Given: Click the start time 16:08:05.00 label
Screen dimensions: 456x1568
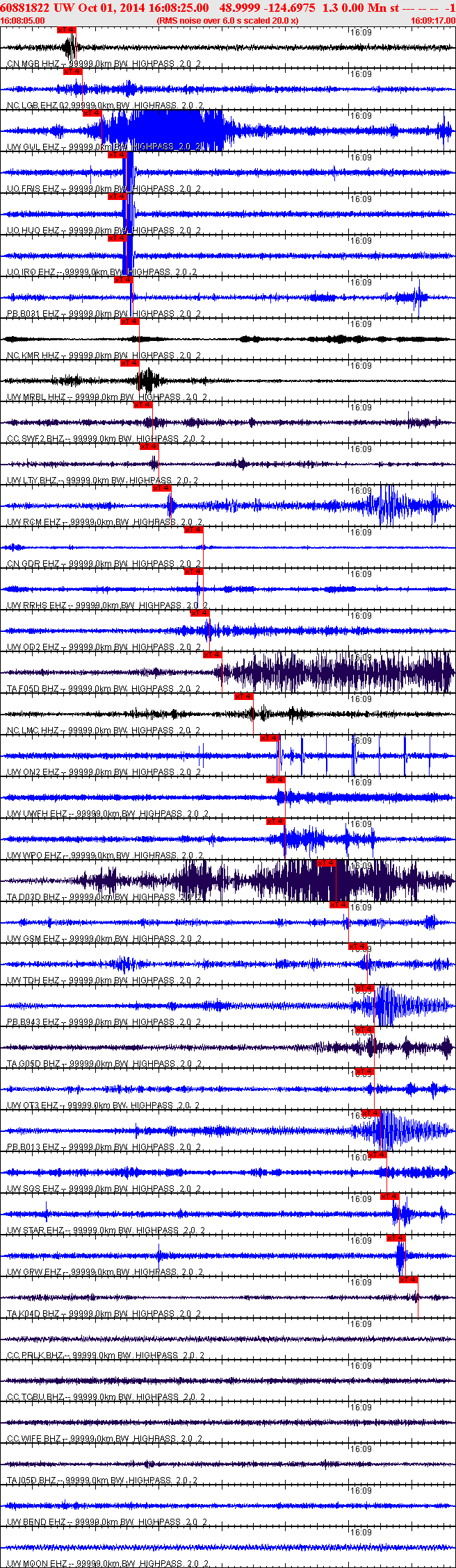Looking at the screenshot, I should [x=23, y=21].
